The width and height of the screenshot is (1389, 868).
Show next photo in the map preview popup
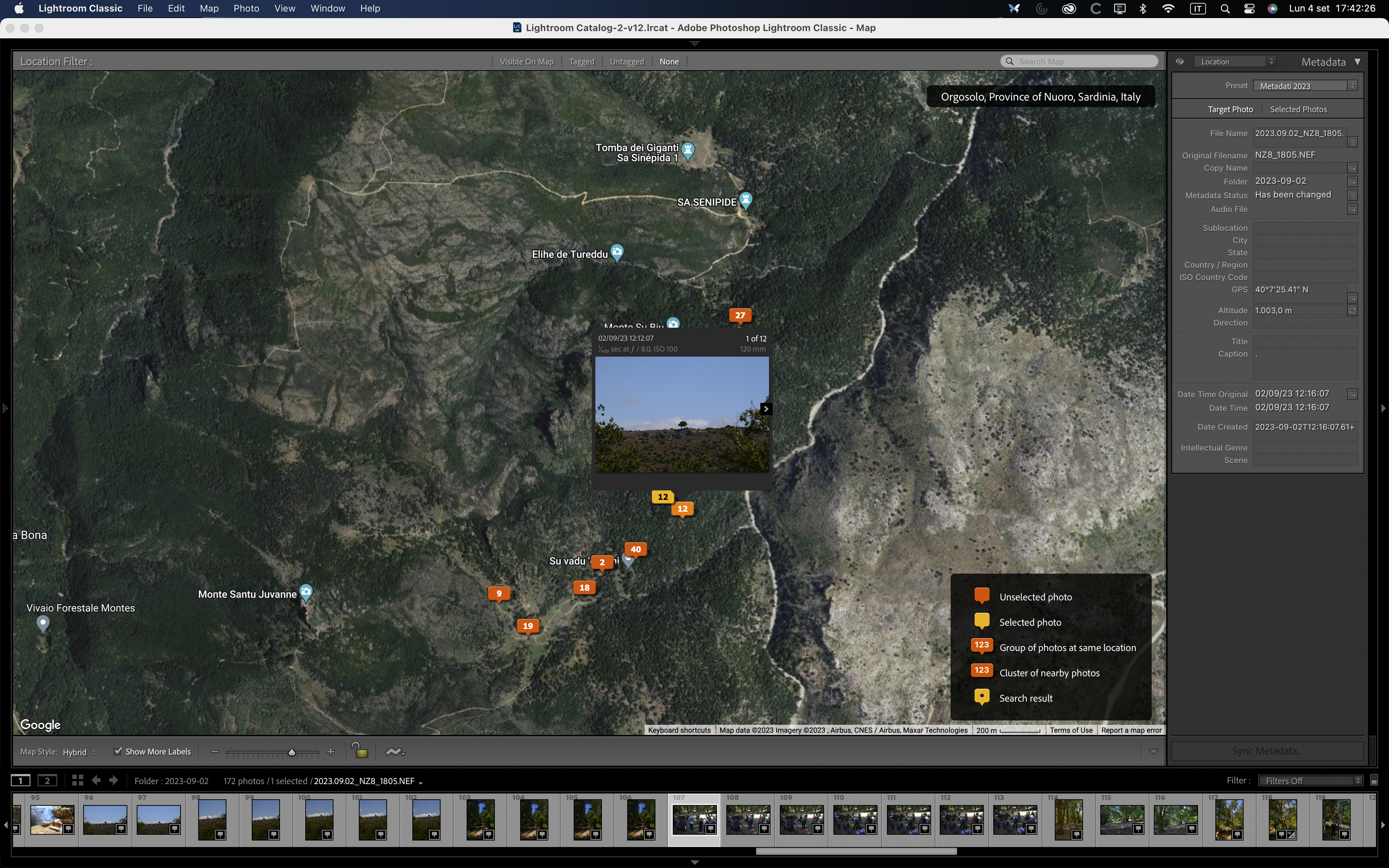tap(766, 409)
